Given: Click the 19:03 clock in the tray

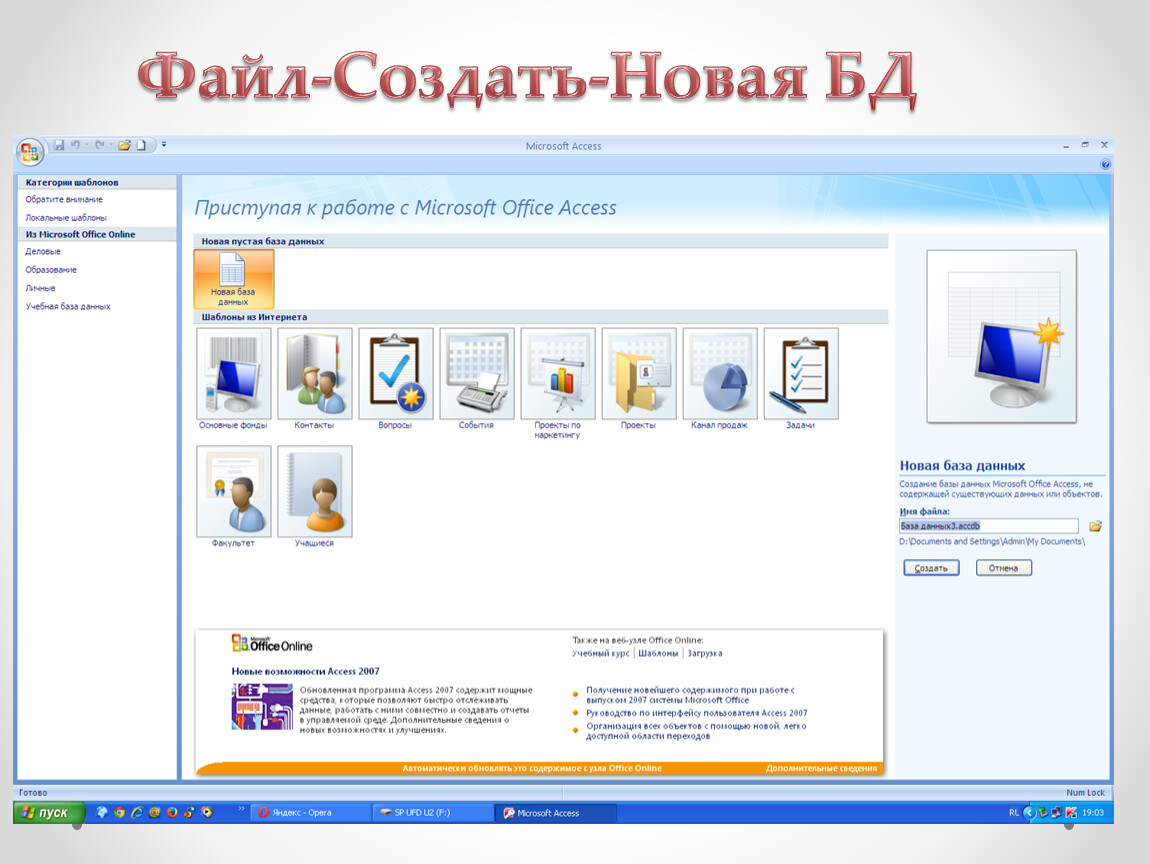Looking at the screenshot, I should tap(1093, 813).
